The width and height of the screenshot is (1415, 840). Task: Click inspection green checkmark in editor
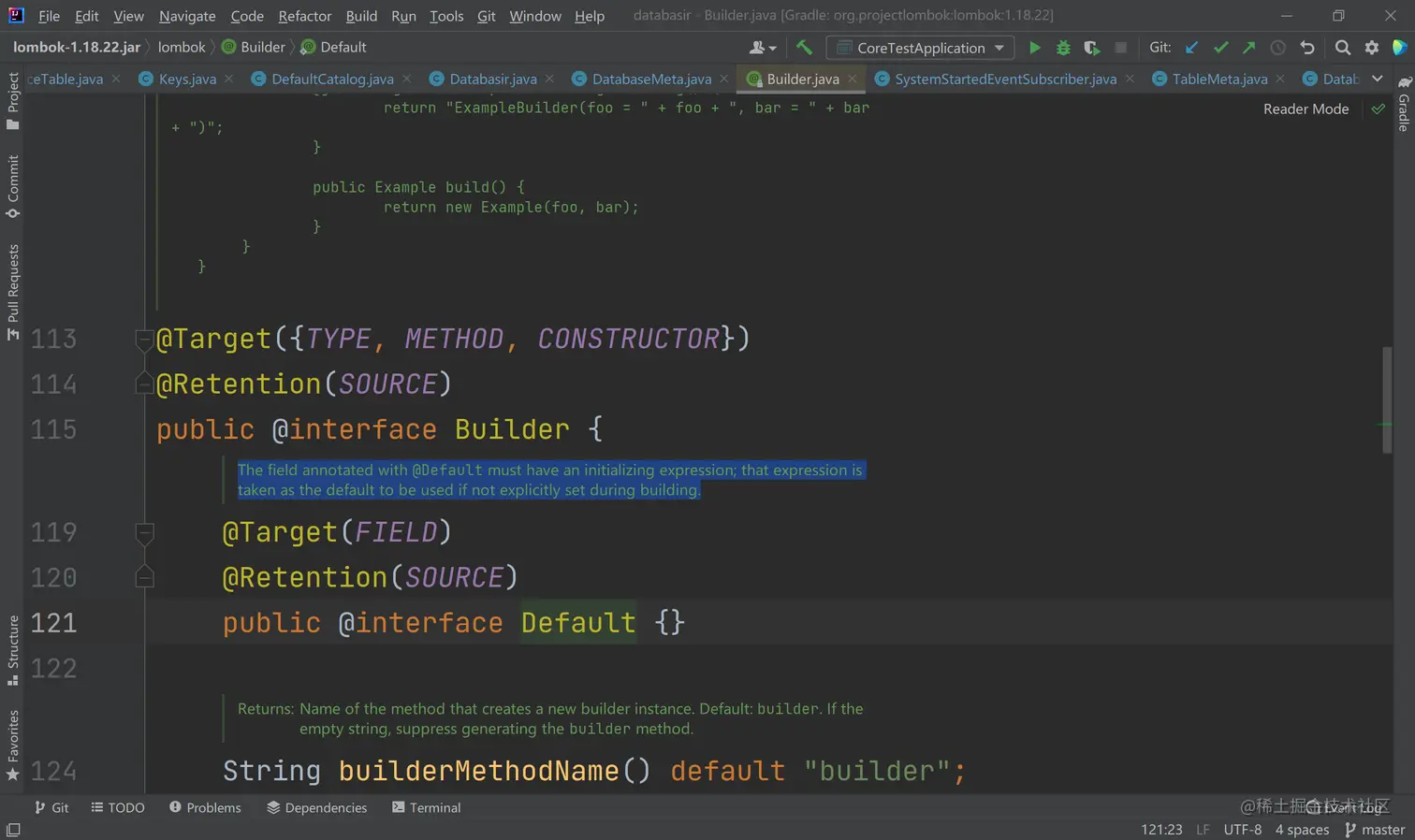coord(1379,109)
